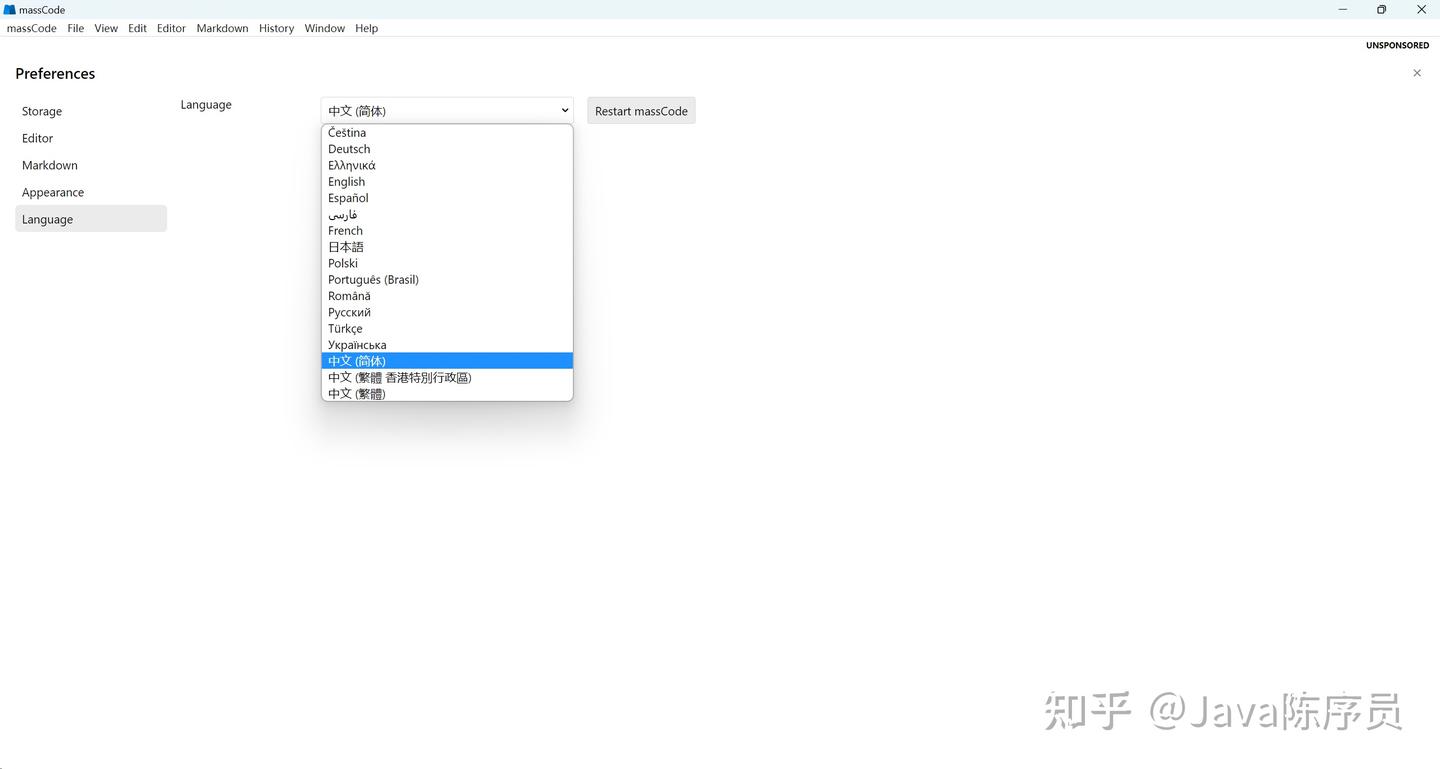Image resolution: width=1440 pixels, height=769 pixels.
Task: Open the Window menu
Action: point(325,28)
